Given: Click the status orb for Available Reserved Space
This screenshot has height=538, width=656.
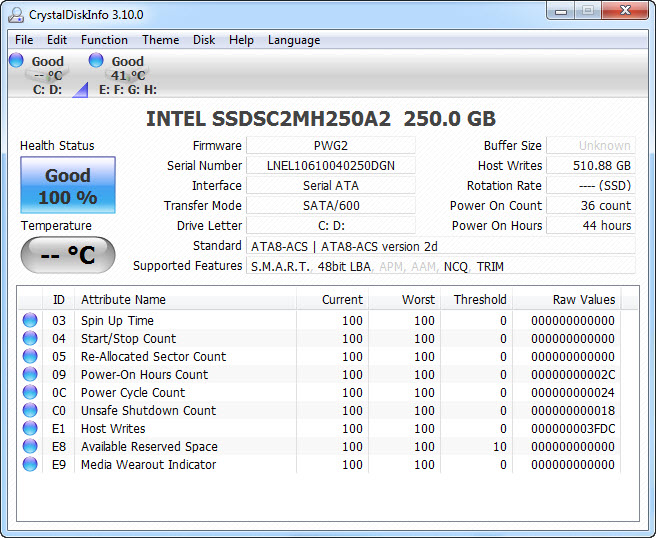Looking at the screenshot, I should pos(30,446).
